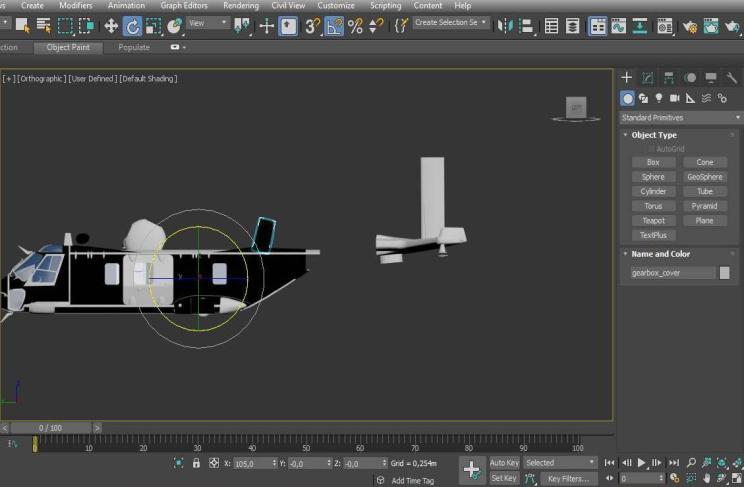Click the Pyramid primitive button
The height and width of the screenshot is (487, 744).
click(705, 206)
